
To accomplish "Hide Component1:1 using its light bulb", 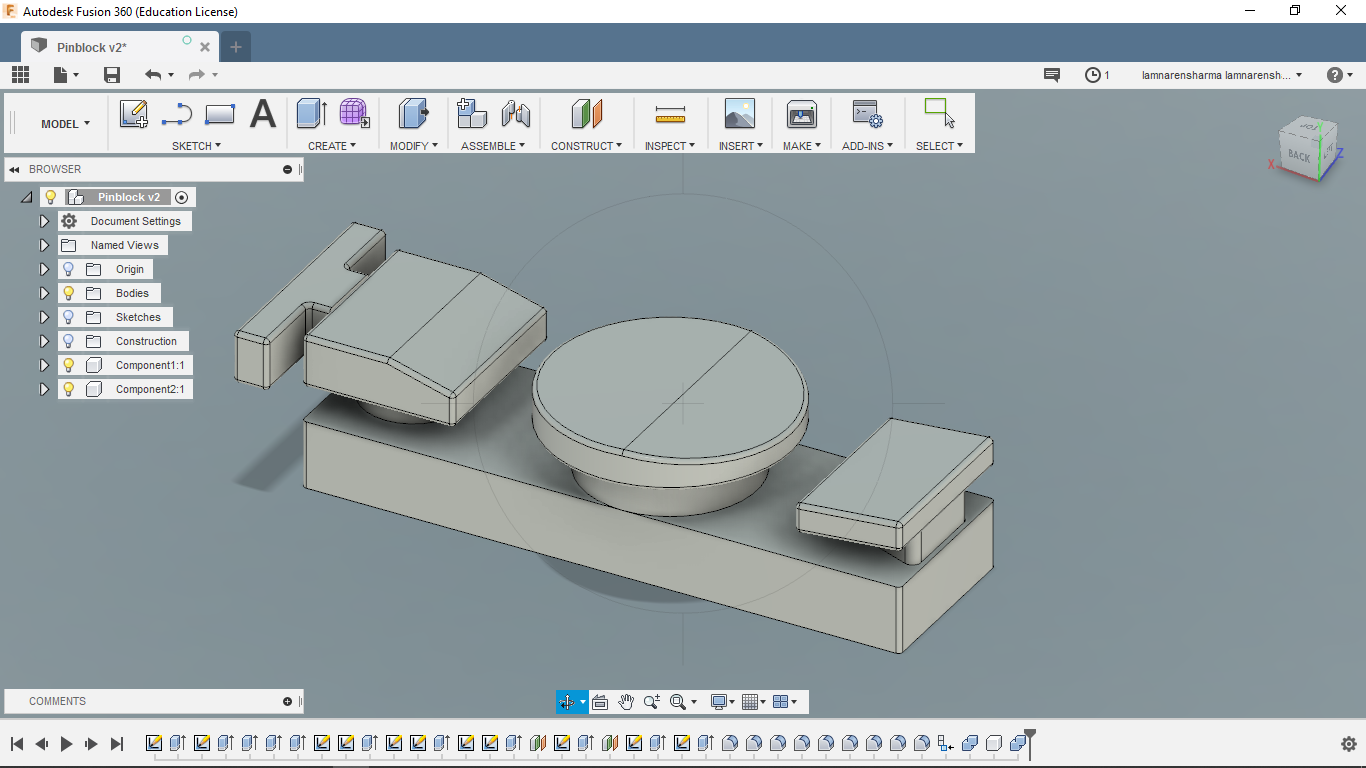I will click(x=68, y=365).
